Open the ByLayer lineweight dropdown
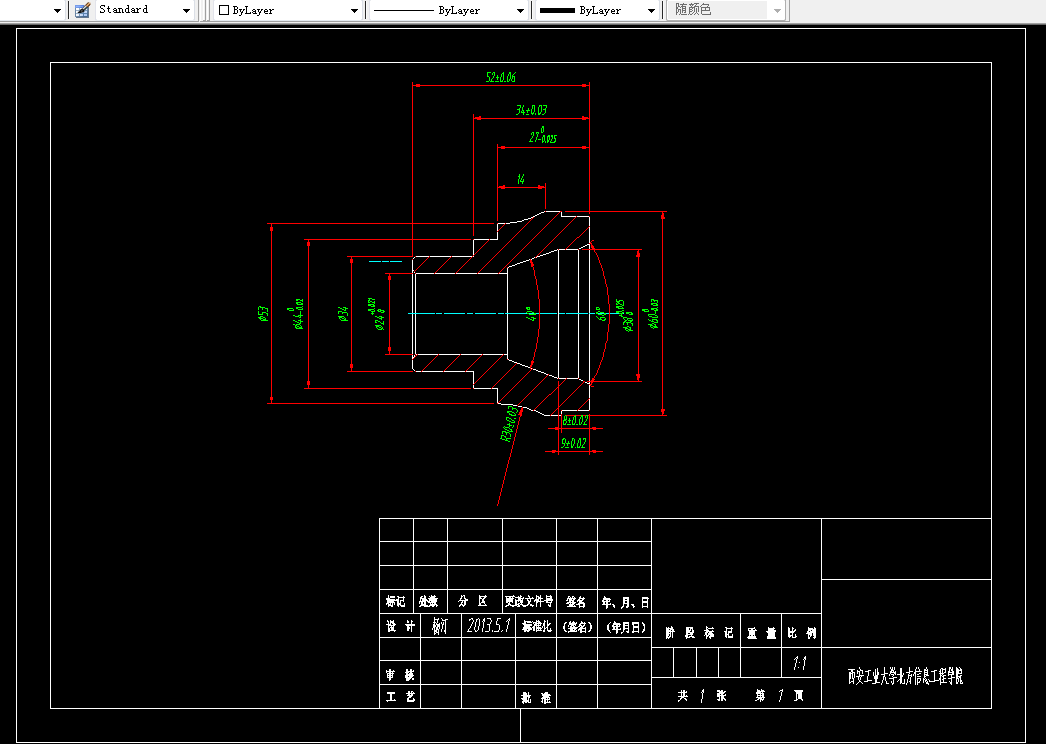Image resolution: width=1046 pixels, height=744 pixels. pyautogui.click(x=651, y=11)
